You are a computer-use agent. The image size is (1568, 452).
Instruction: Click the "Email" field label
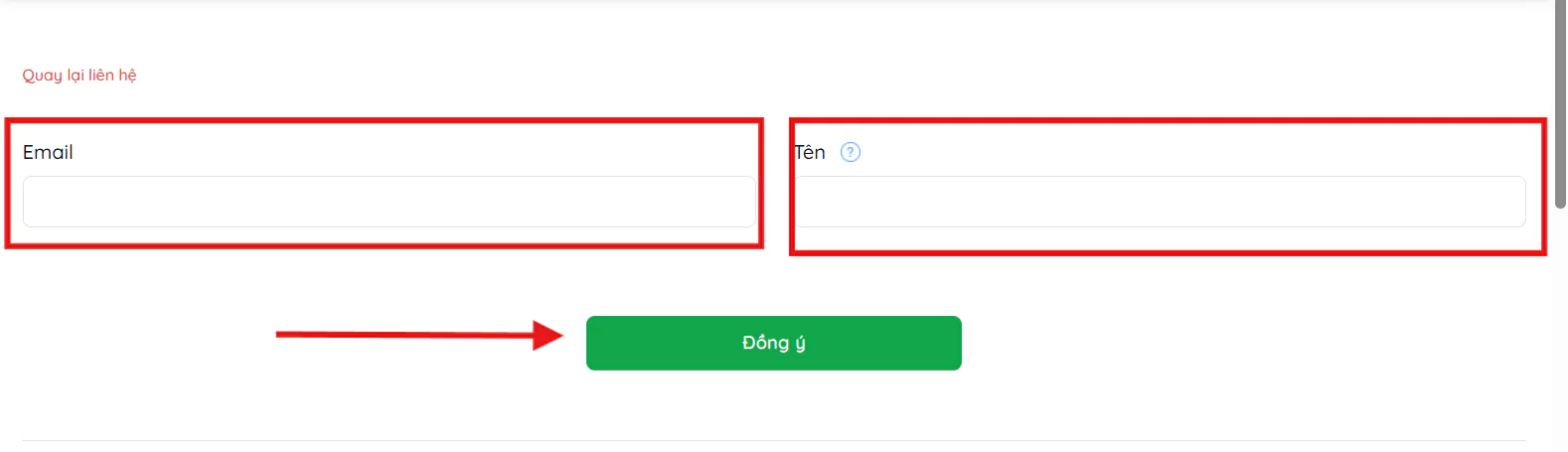48,152
